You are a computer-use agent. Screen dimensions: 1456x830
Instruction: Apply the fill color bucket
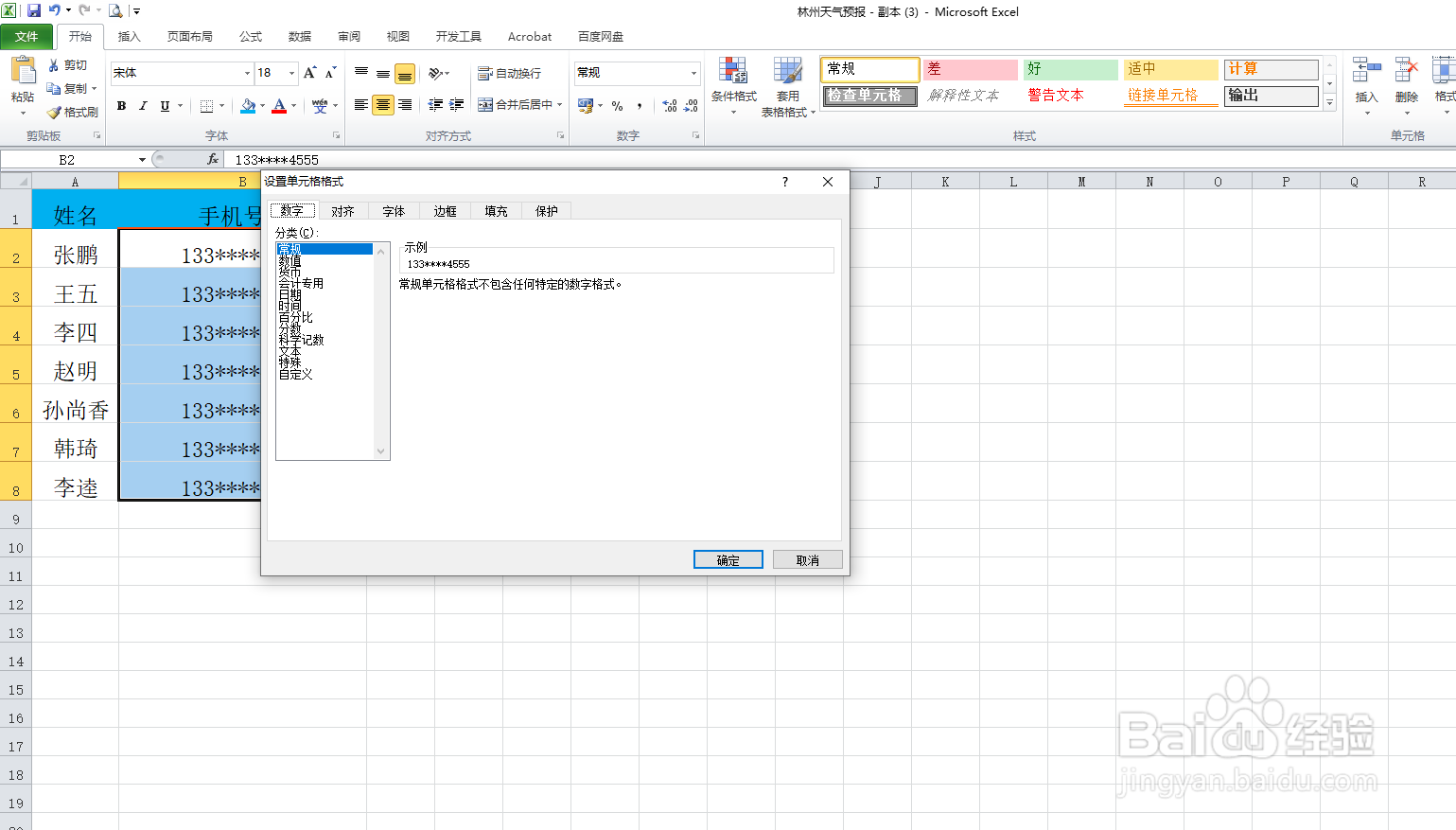(x=248, y=106)
